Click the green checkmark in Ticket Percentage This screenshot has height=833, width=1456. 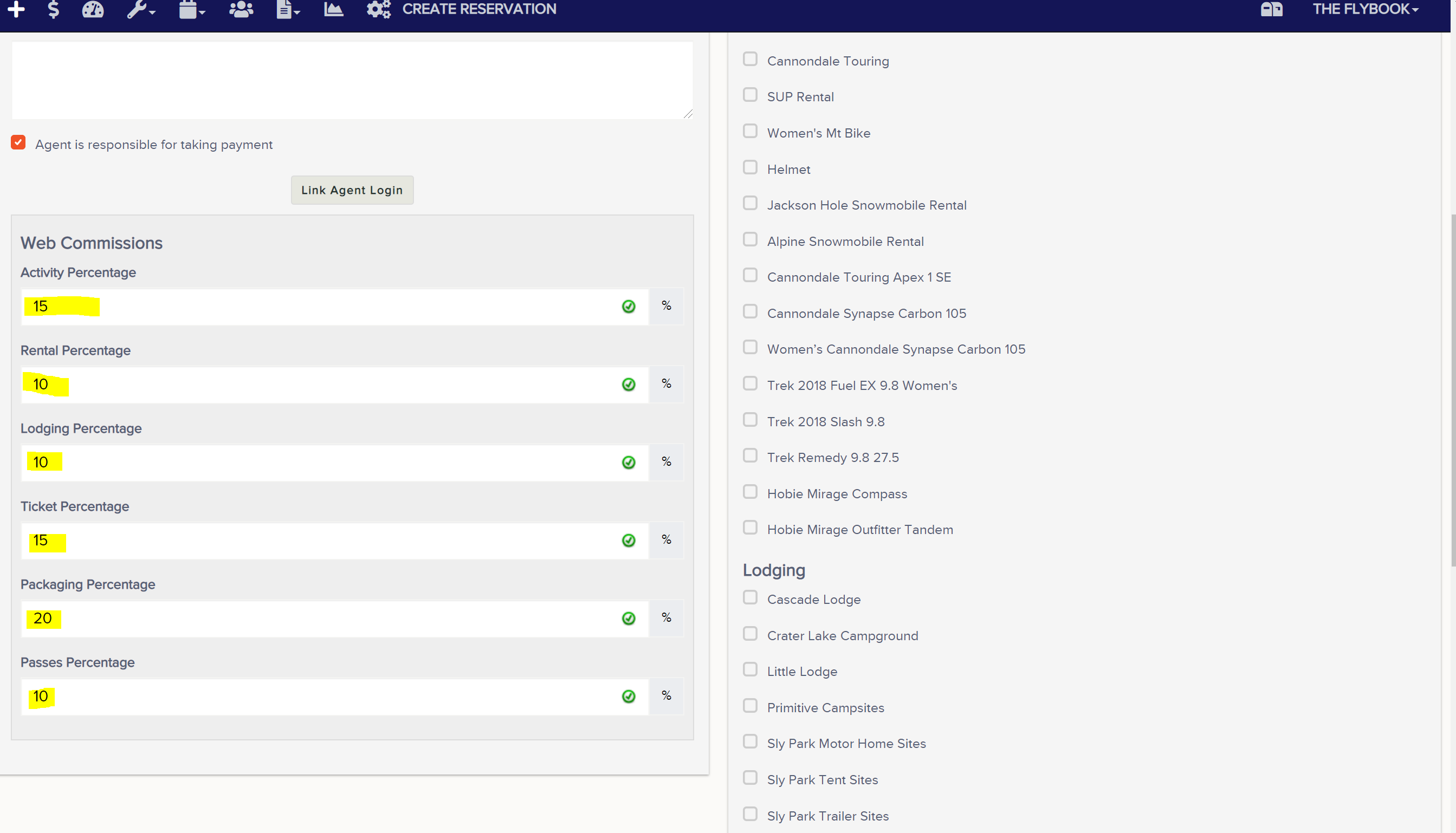(629, 541)
